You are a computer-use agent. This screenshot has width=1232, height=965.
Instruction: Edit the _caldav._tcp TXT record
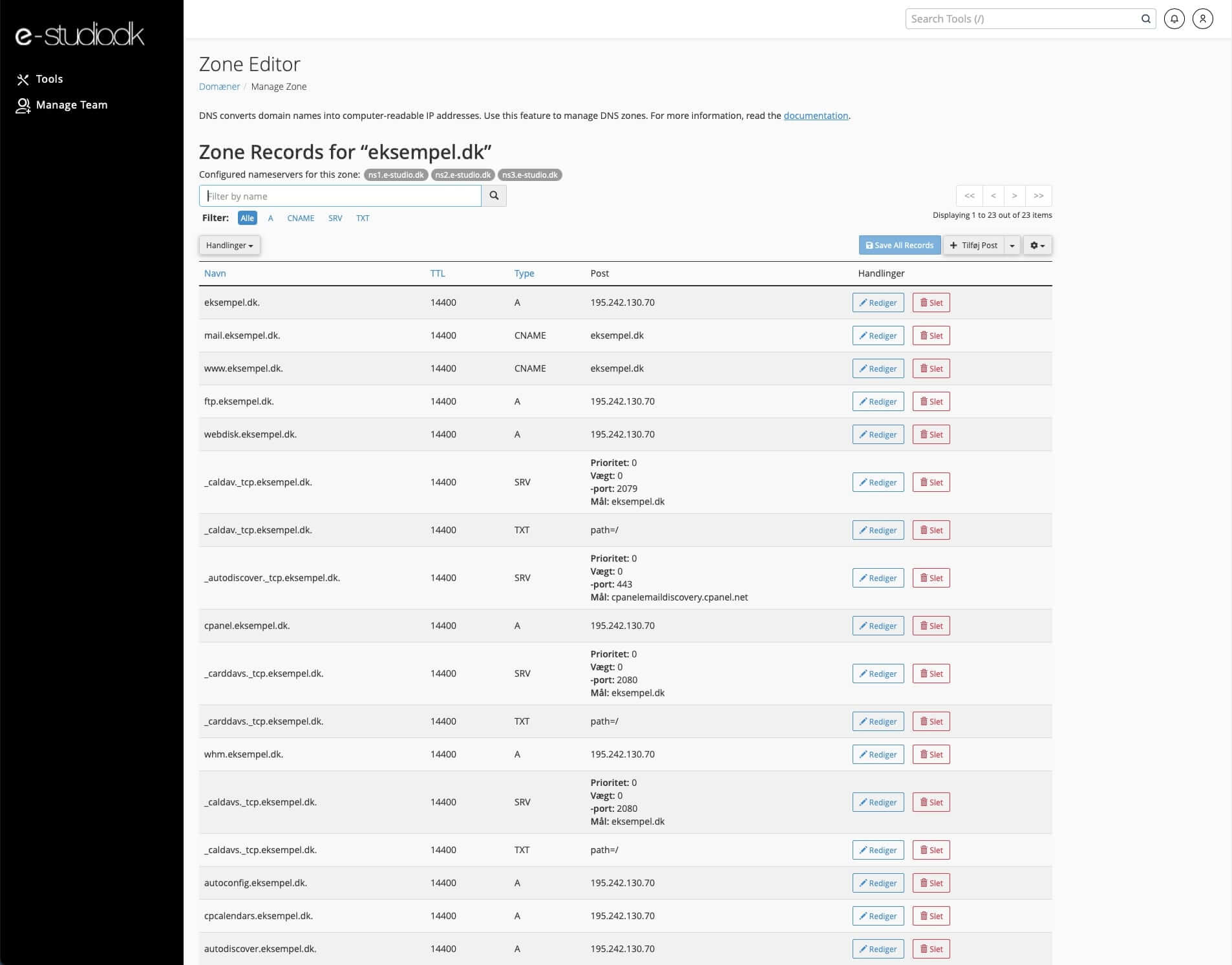pos(878,530)
